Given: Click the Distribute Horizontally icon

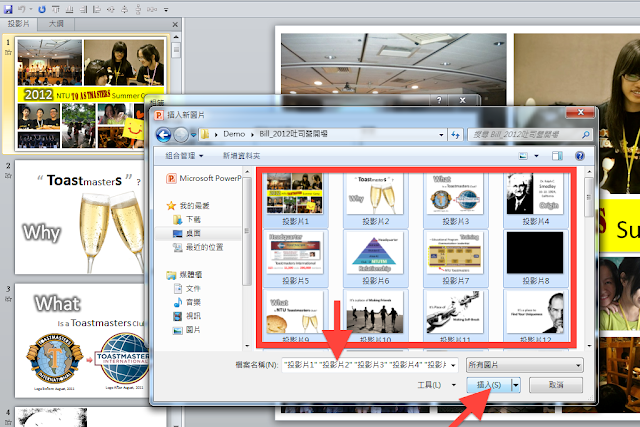Looking at the screenshot, I should coord(152,9).
